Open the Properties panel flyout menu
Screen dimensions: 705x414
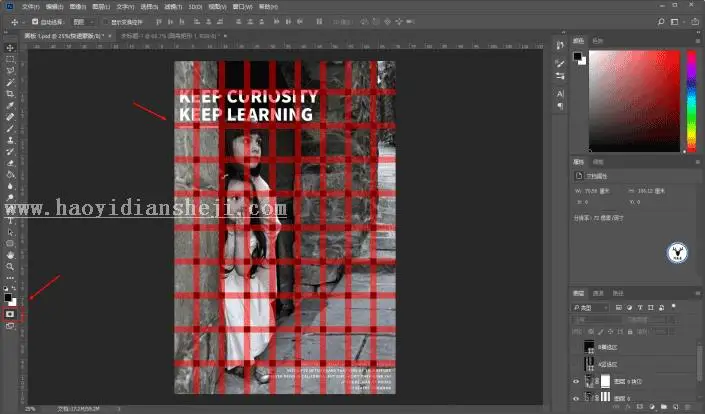698,162
